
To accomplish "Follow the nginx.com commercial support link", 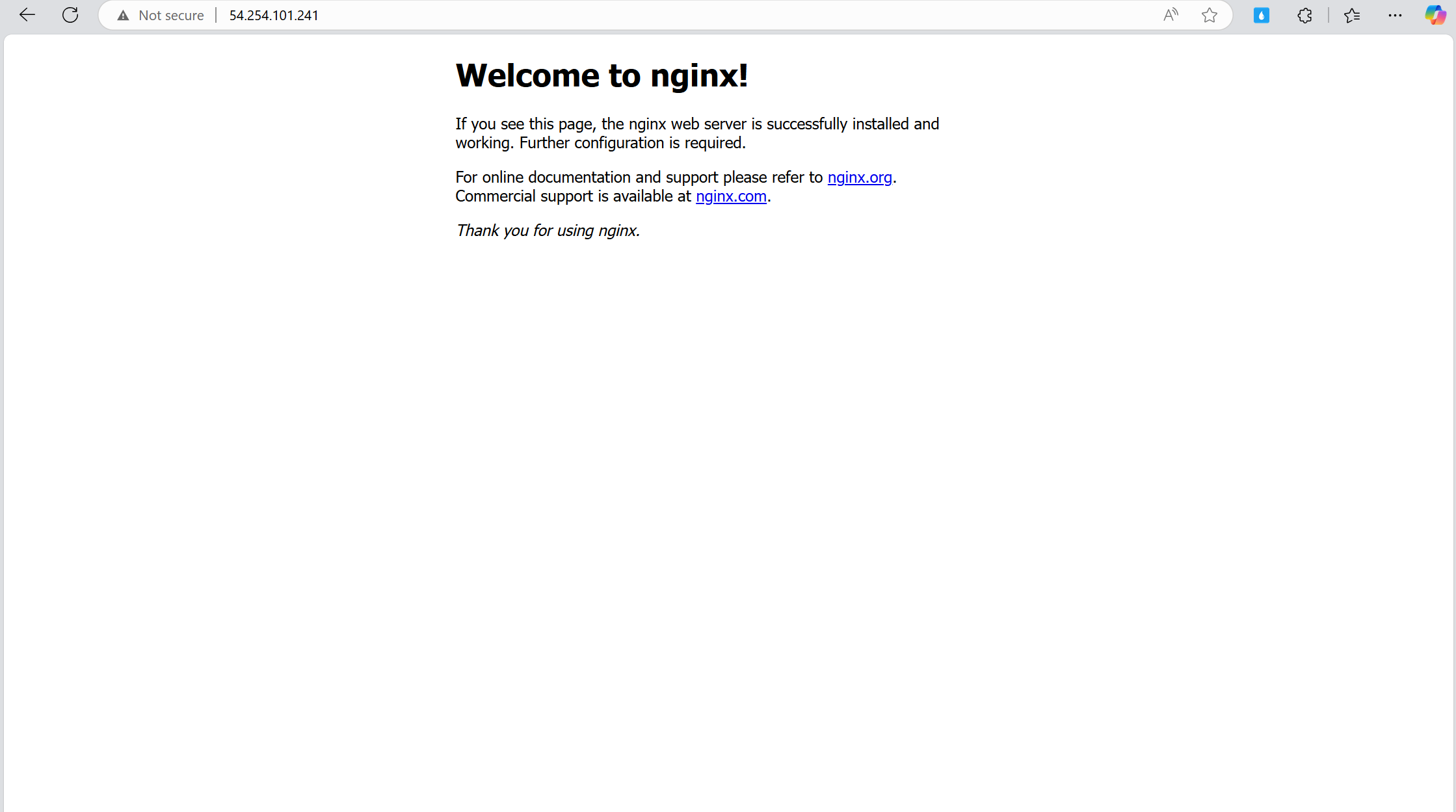I will coord(731,196).
